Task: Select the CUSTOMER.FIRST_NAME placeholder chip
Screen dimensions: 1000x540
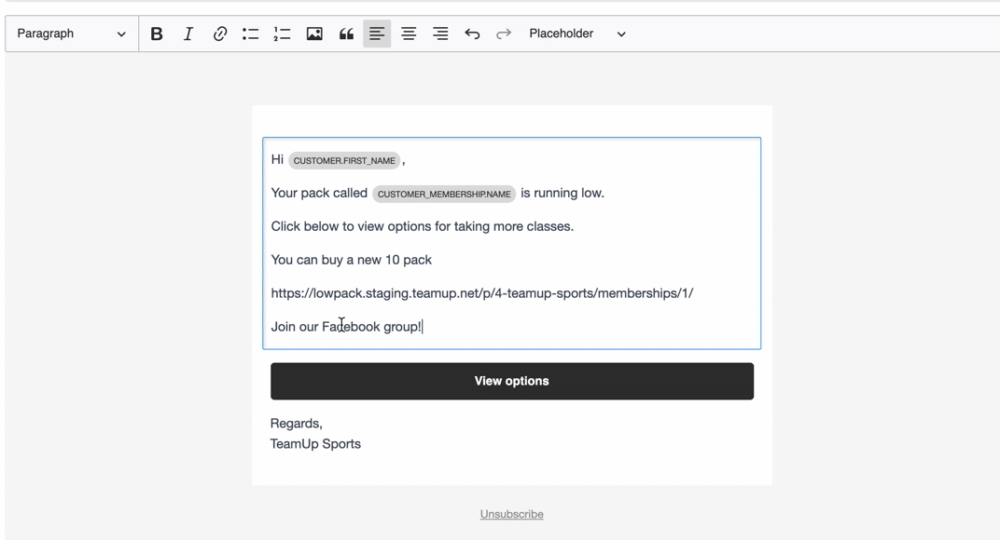Action: (x=345, y=160)
